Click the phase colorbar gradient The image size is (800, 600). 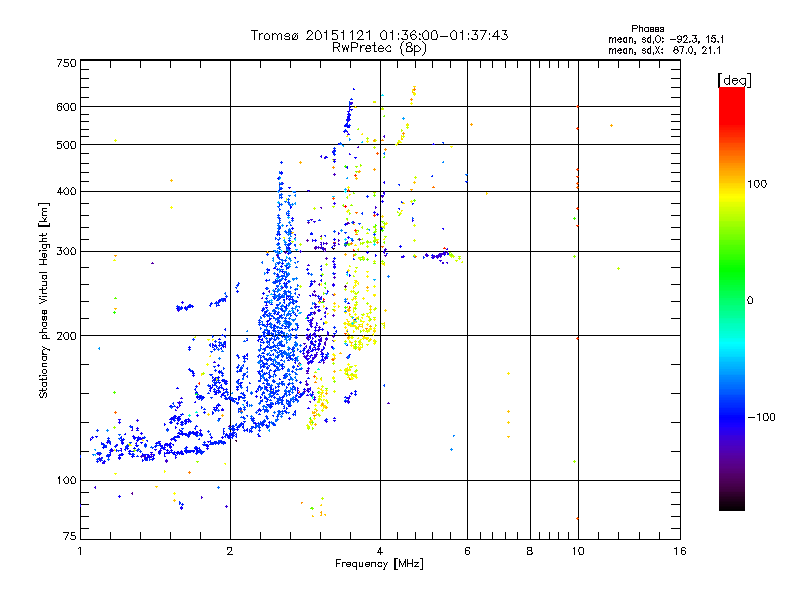click(732, 298)
